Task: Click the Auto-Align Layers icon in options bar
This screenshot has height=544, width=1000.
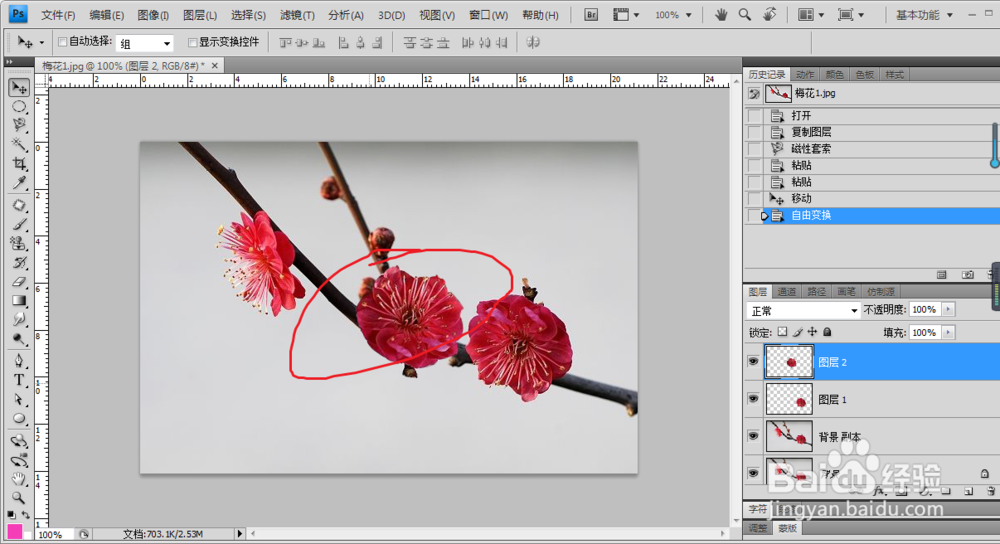Action: coord(533,42)
